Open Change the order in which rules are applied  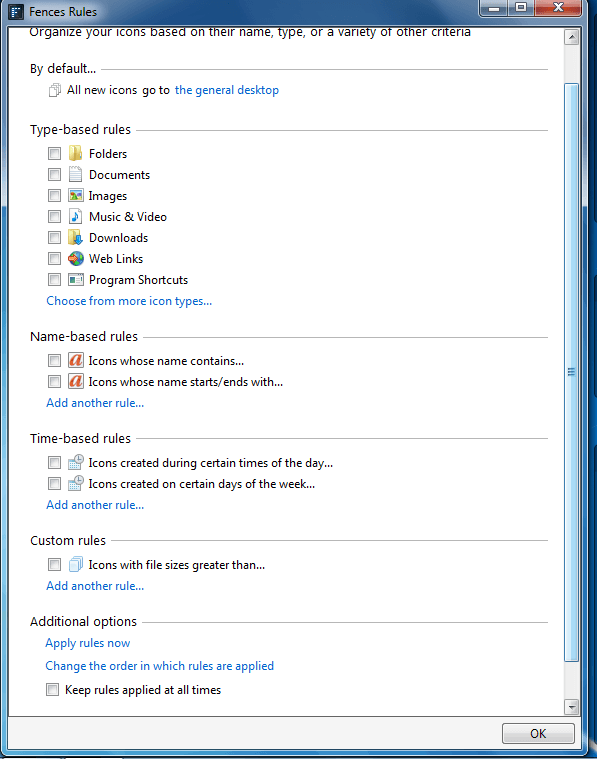tap(159, 666)
